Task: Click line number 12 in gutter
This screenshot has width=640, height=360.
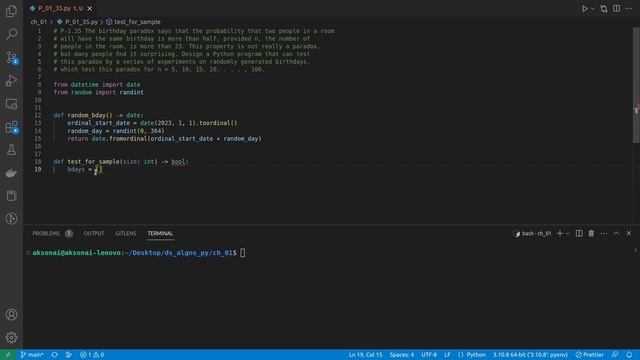Action: tap(38, 116)
